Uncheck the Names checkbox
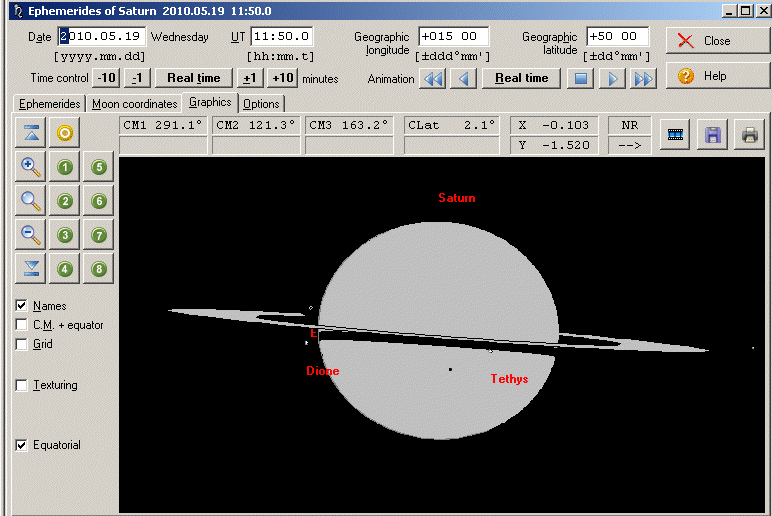 pos(22,306)
